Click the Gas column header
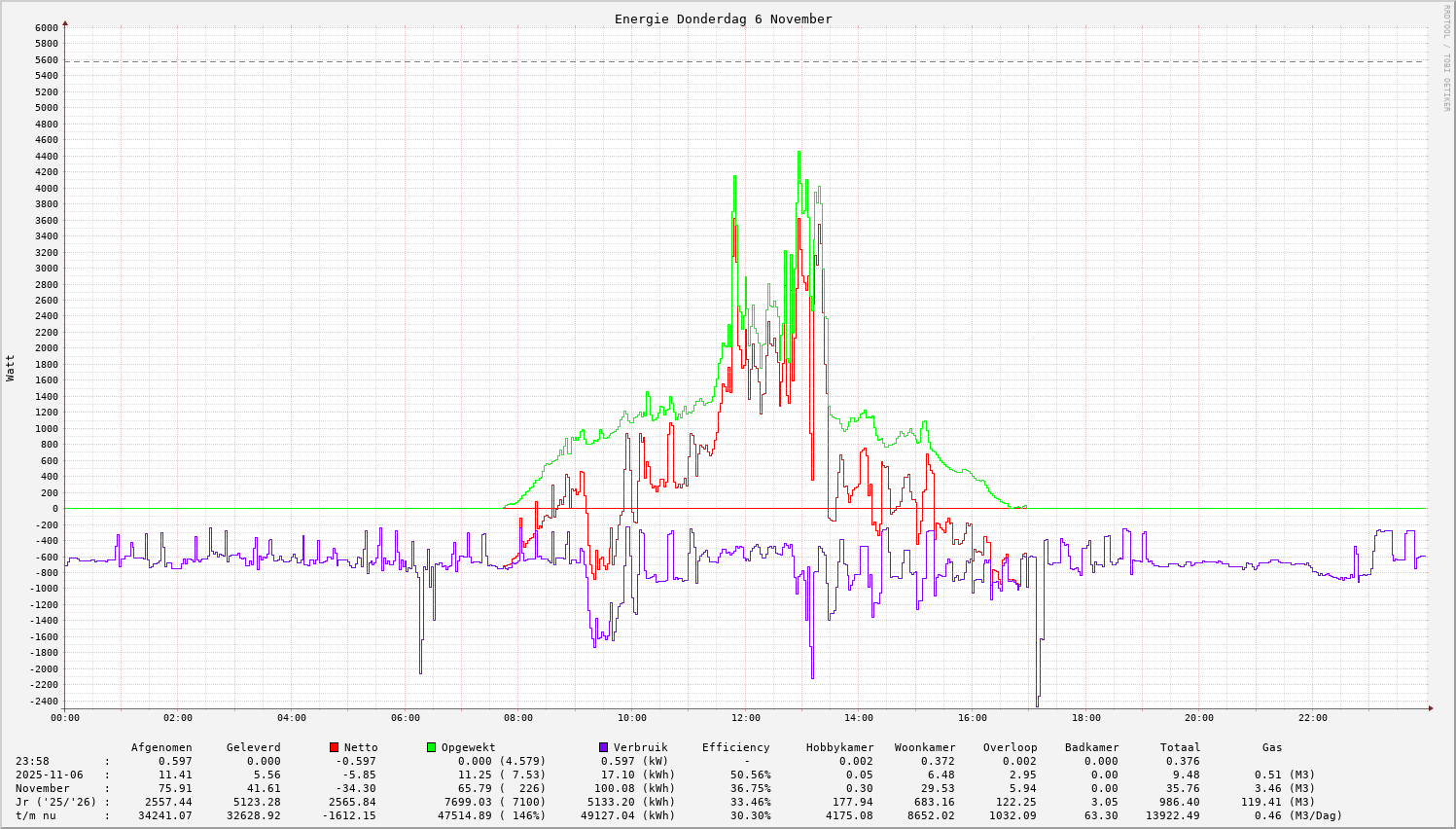This screenshot has width=1456, height=829. click(x=1272, y=747)
